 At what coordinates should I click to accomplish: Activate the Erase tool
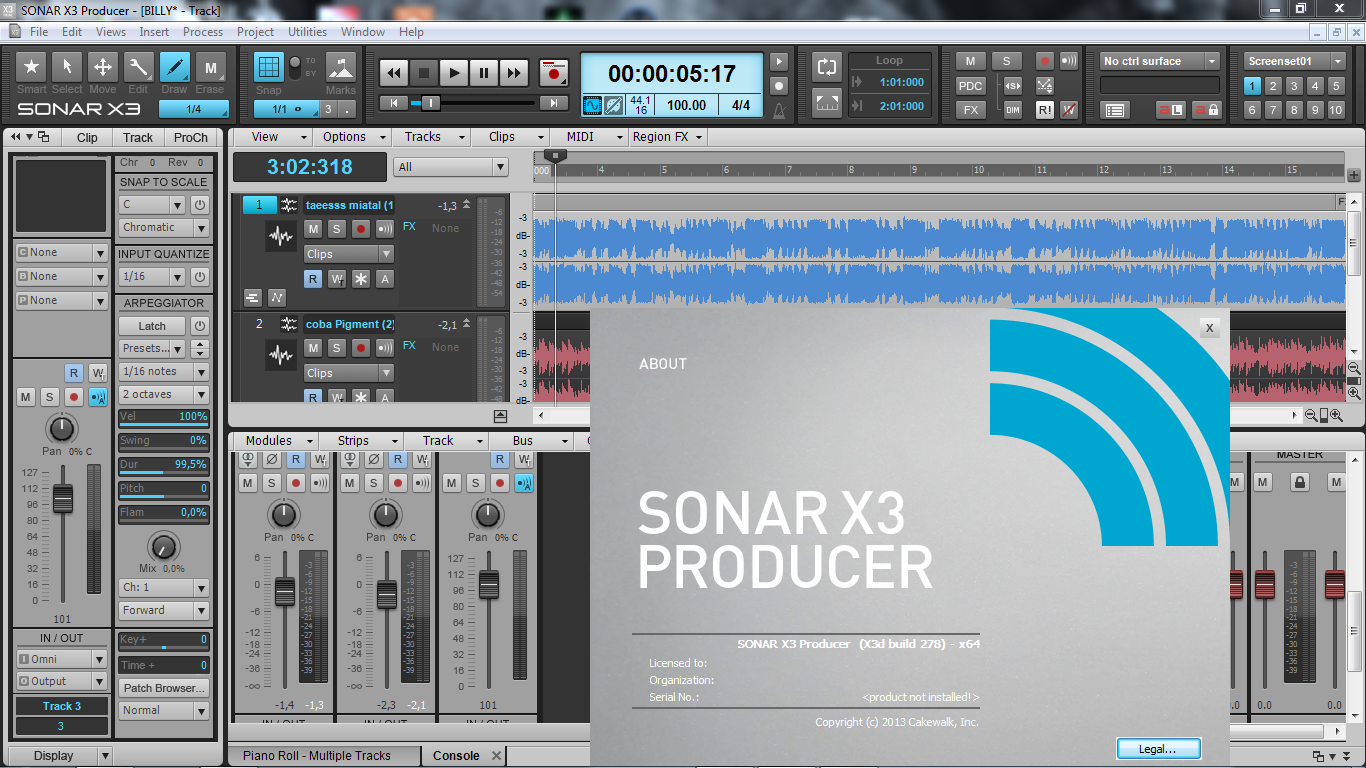pos(210,68)
